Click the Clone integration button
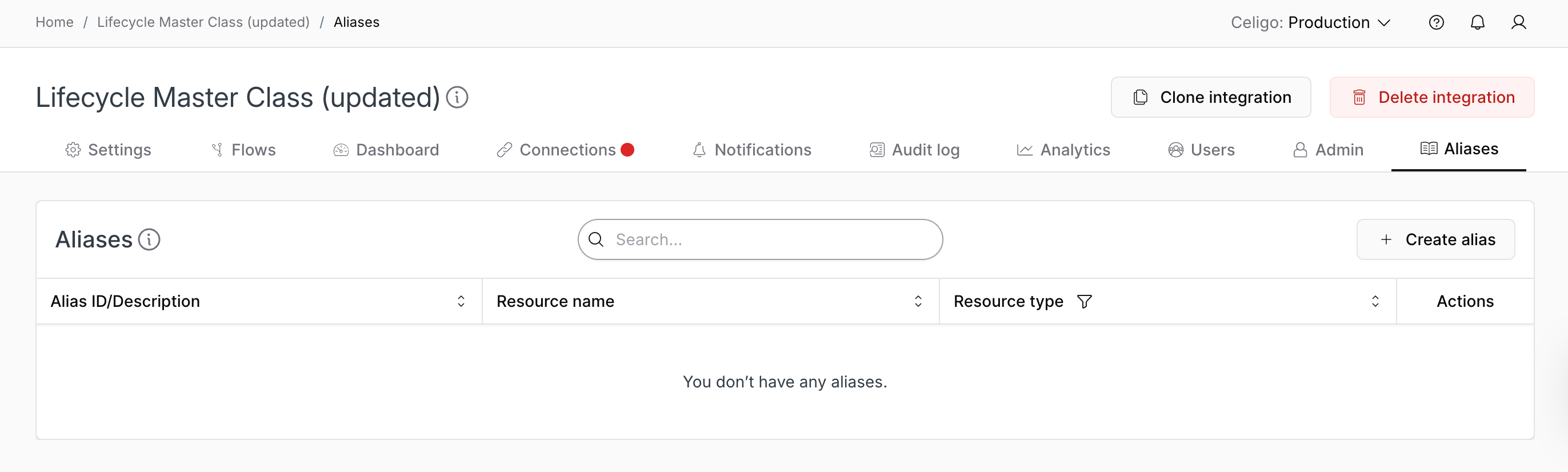1568x472 pixels. pos(1211,98)
